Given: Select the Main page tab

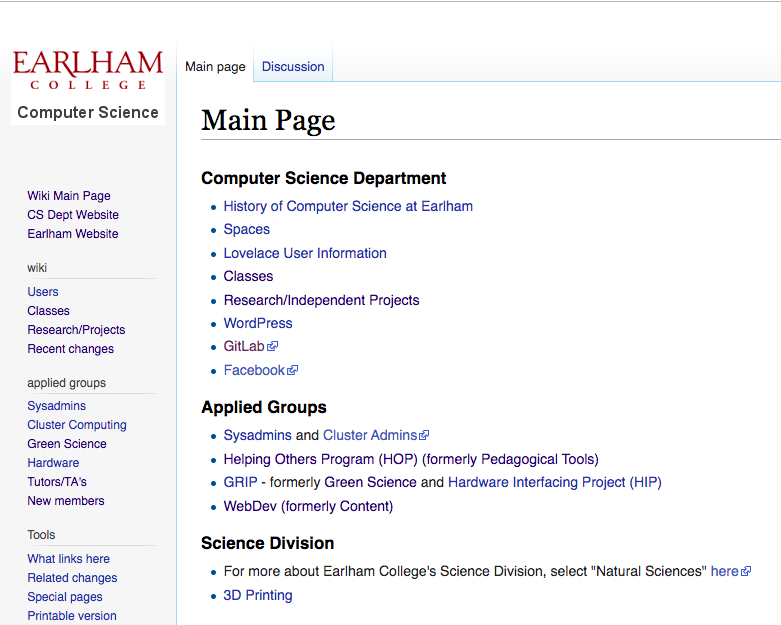Looking at the screenshot, I should [x=215, y=67].
